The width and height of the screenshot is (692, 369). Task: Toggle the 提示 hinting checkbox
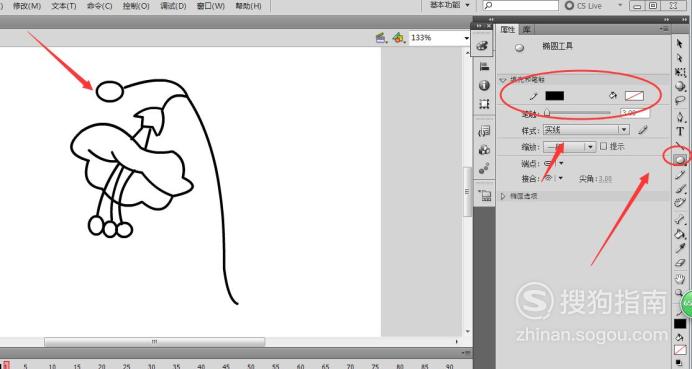[603, 146]
